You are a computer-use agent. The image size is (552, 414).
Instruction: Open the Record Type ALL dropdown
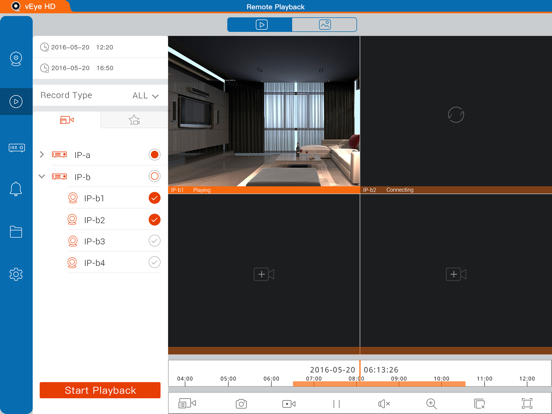[x=145, y=95]
